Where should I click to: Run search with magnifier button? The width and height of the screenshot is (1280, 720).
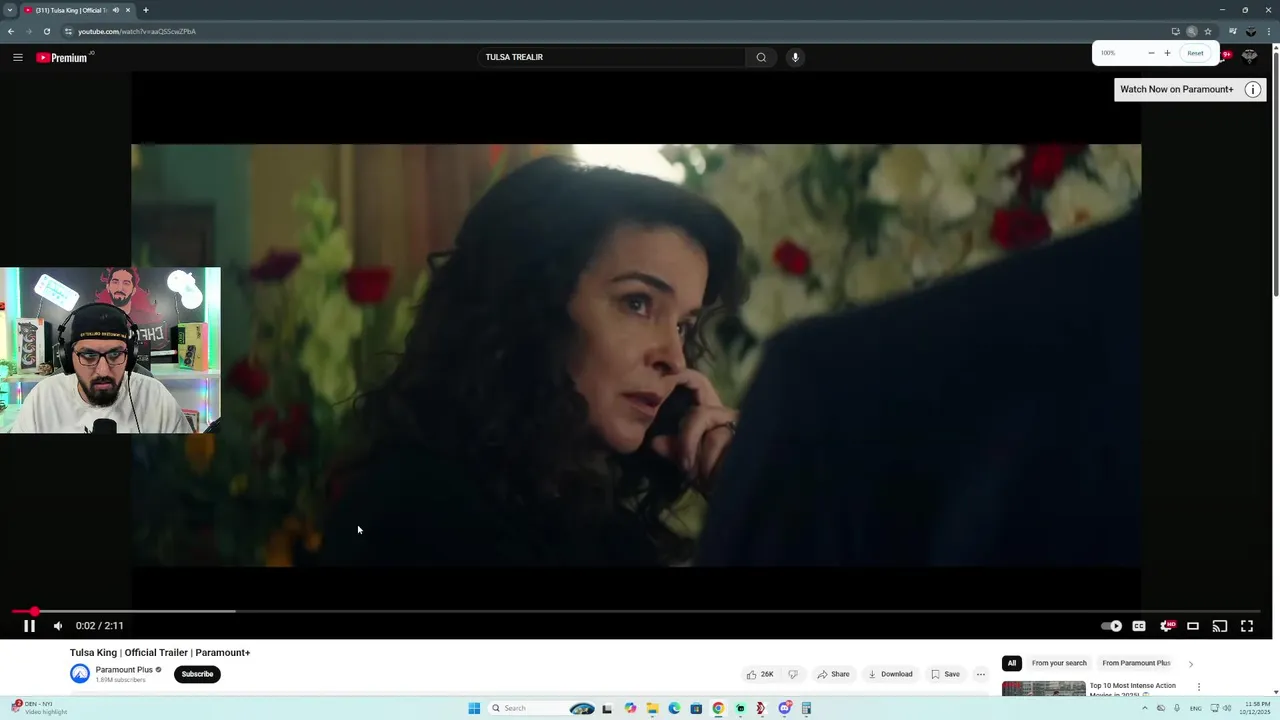[x=761, y=57]
